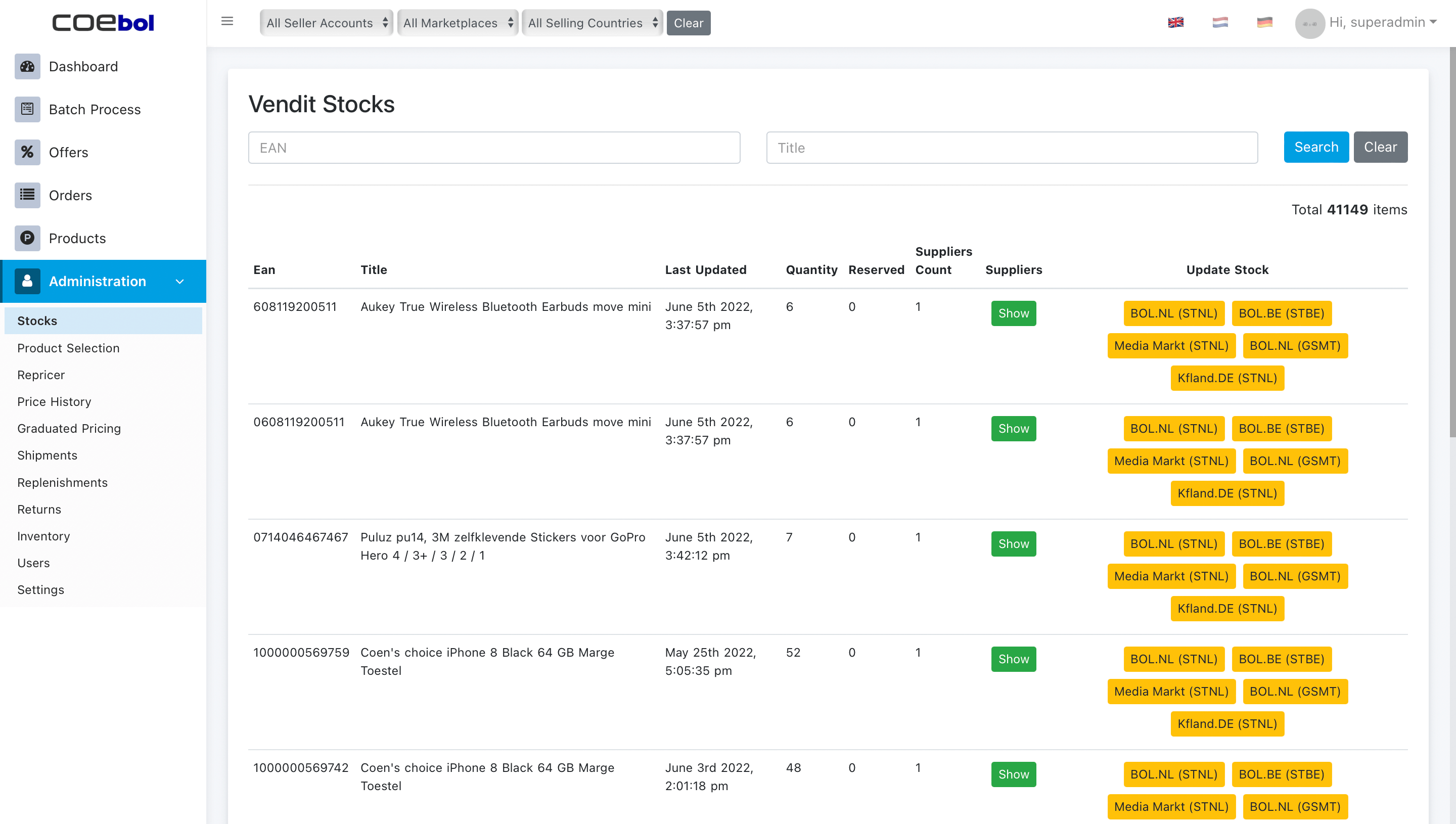Open the Replenishments submenu item
Screen dimensions: 1456x824
62,482
